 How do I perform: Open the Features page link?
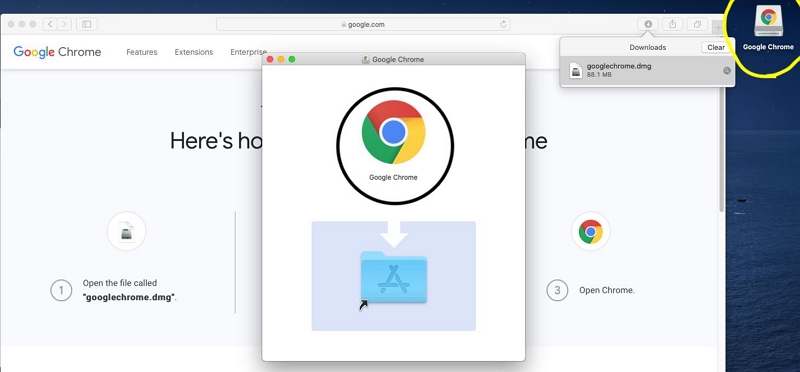point(142,52)
